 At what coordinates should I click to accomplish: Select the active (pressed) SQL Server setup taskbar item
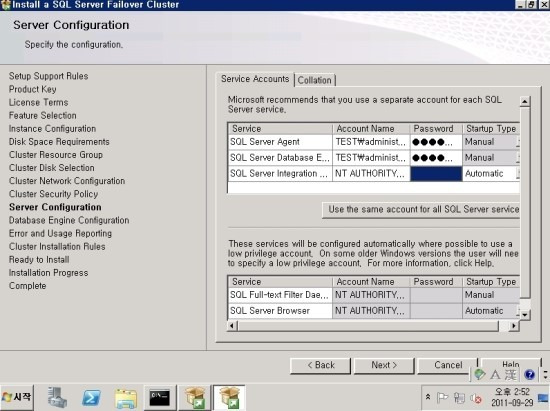tap(229, 398)
